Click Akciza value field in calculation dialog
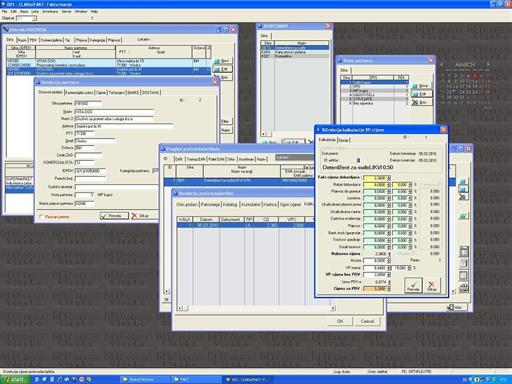The image size is (512, 384). coord(375,261)
